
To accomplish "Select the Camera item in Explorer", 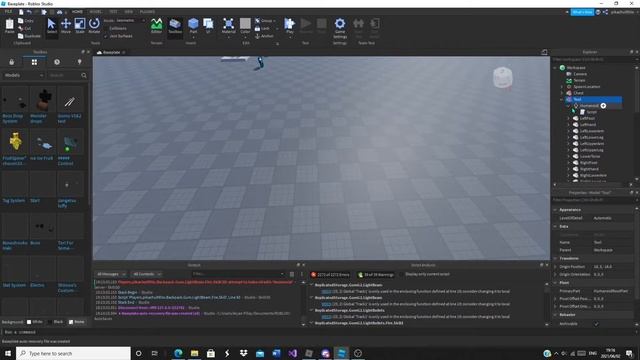I will (x=580, y=74).
